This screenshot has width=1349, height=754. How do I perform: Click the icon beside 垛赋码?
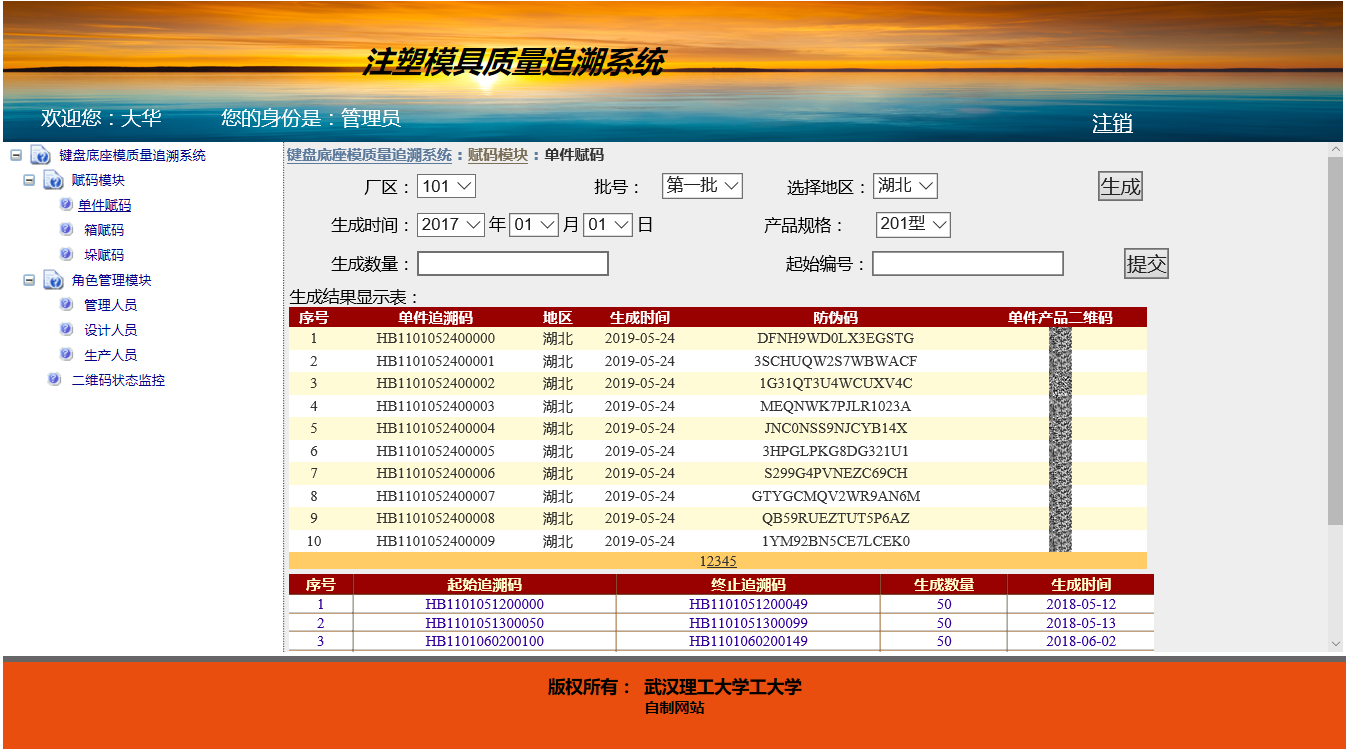(x=66, y=255)
